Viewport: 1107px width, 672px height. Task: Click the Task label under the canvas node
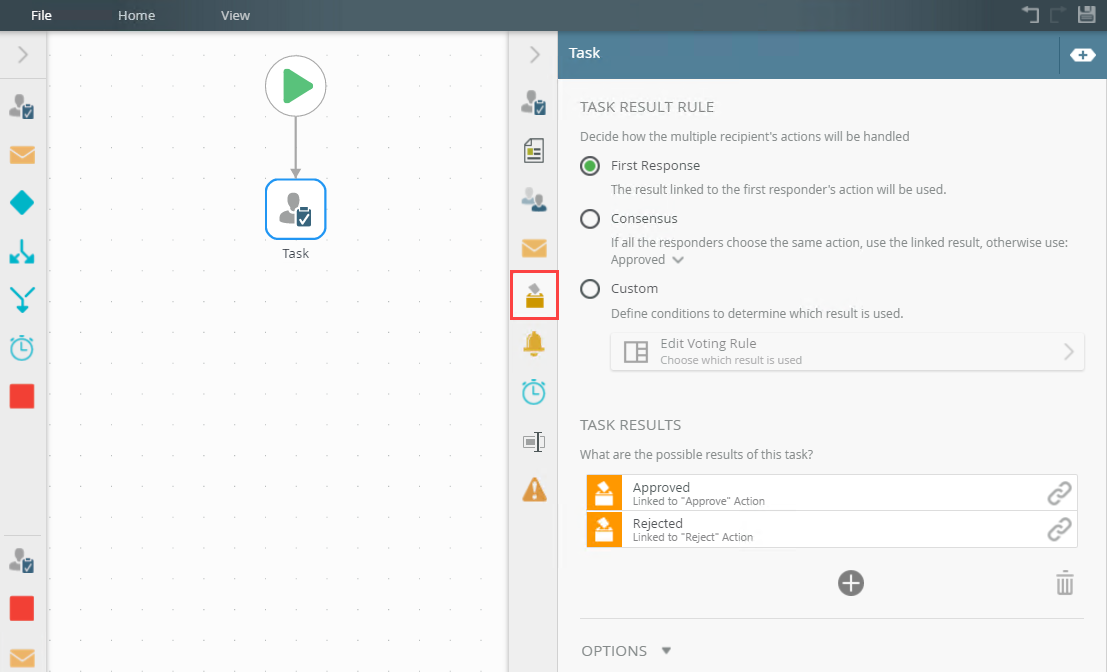click(296, 253)
